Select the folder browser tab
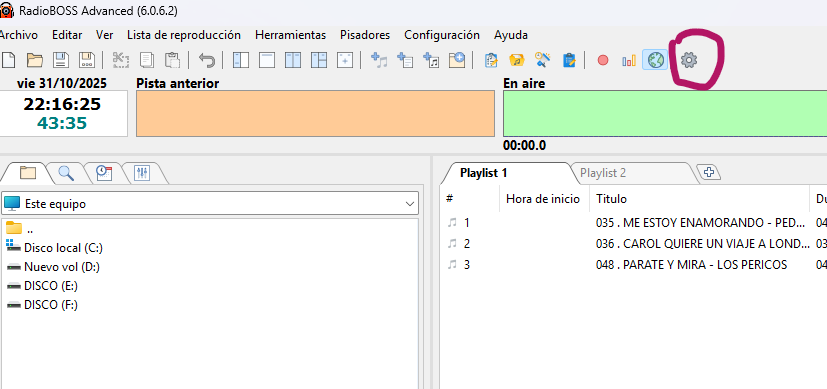The width and height of the screenshot is (827, 389). (x=27, y=173)
